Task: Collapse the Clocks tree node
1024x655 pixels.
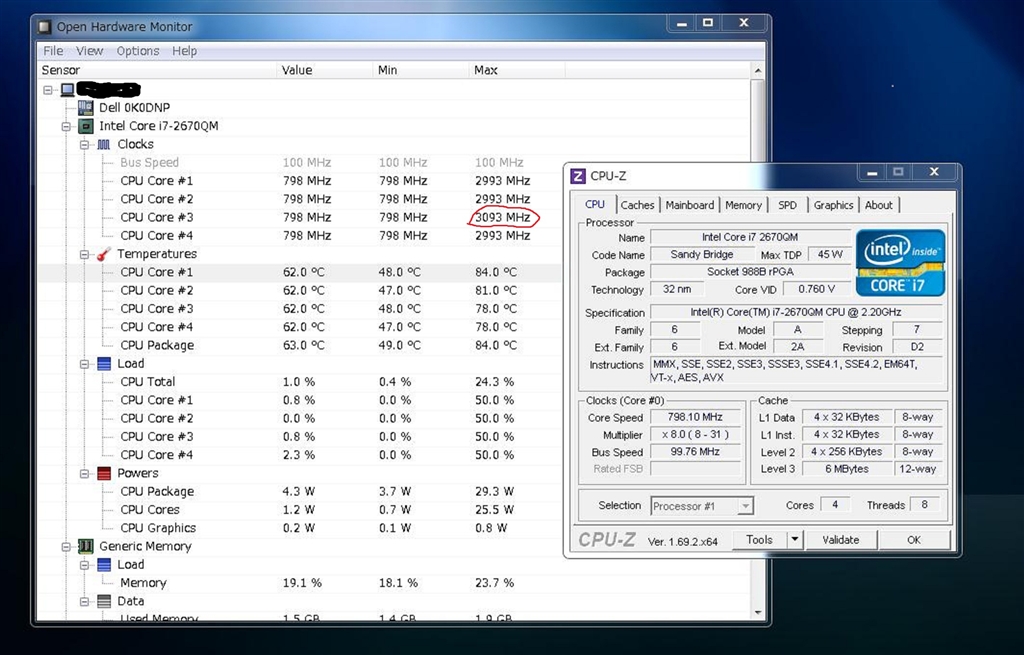Action: tap(85, 145)
